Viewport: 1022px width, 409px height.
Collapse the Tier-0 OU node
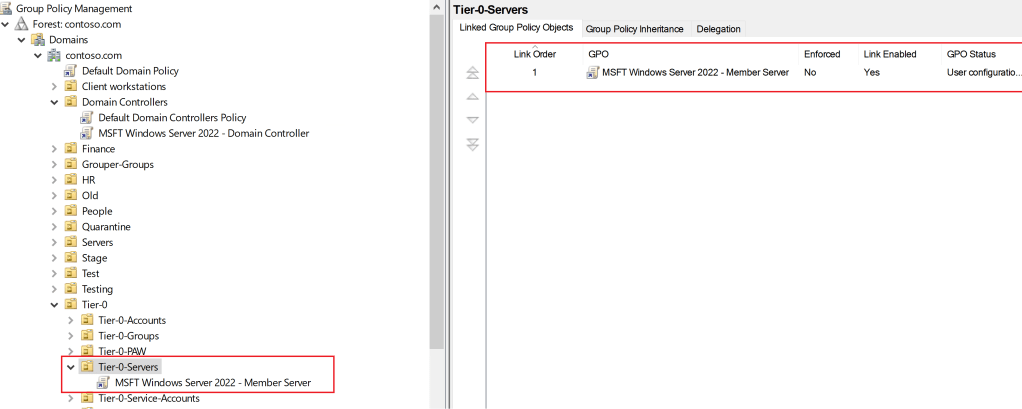point(54,305)
